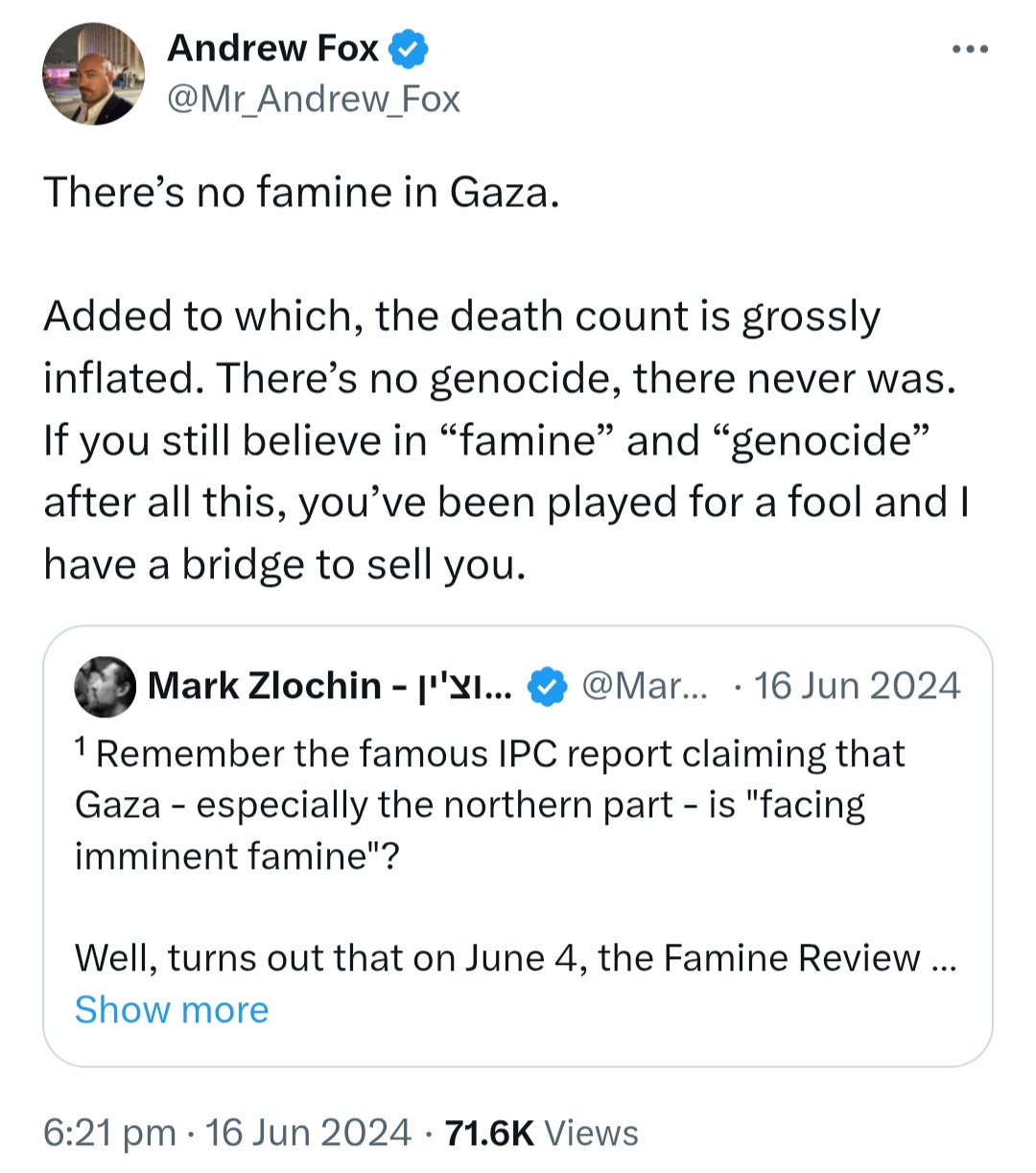The image size is (1036, 1173).
Task: View the 71.6K Views count
Action: pos(541,1133)
